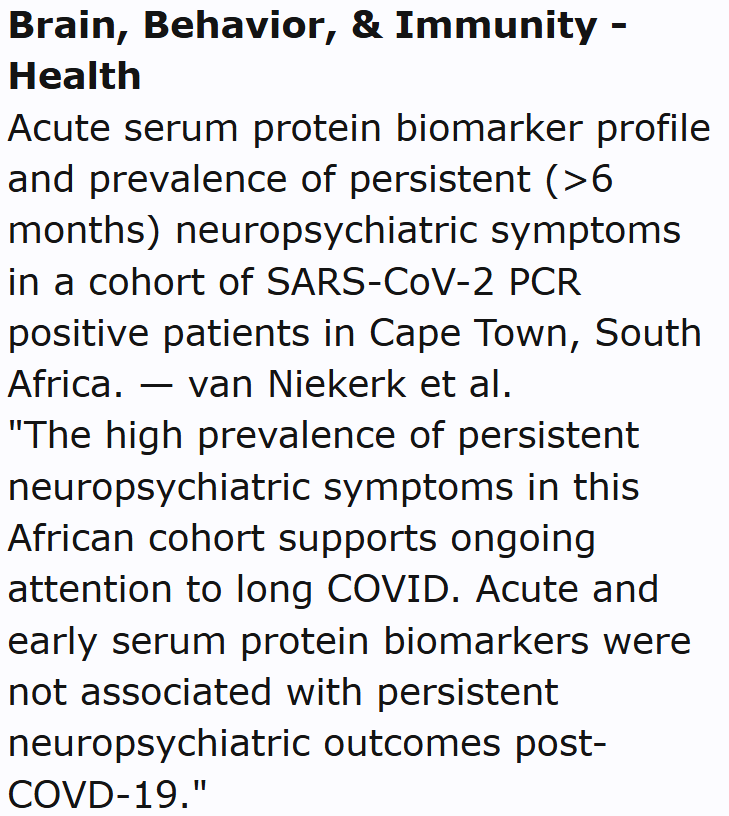Click the word Health in the heading
The height and width of the screenshot is (816, 729).
75,76
